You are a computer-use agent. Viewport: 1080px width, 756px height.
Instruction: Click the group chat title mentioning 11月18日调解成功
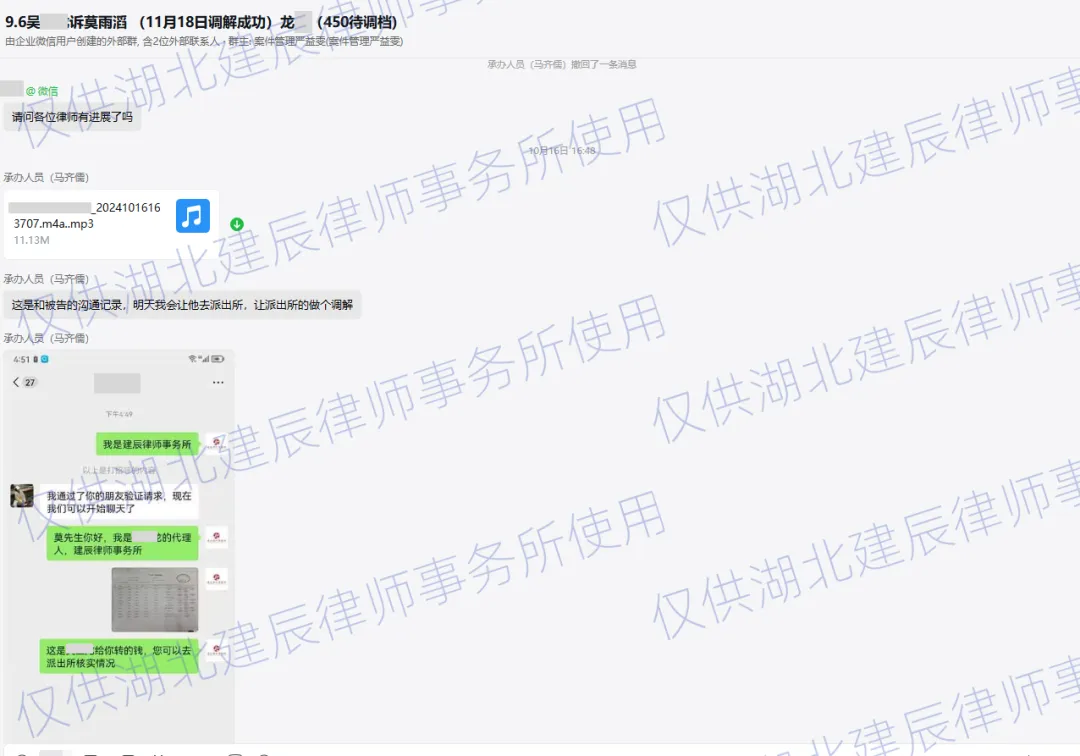pos(201,22)
